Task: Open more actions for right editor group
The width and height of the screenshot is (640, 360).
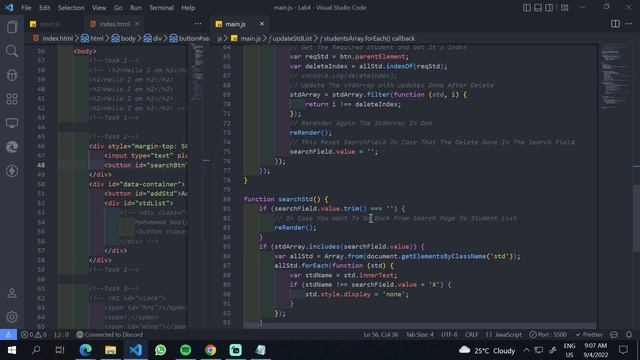Action: 629,24
